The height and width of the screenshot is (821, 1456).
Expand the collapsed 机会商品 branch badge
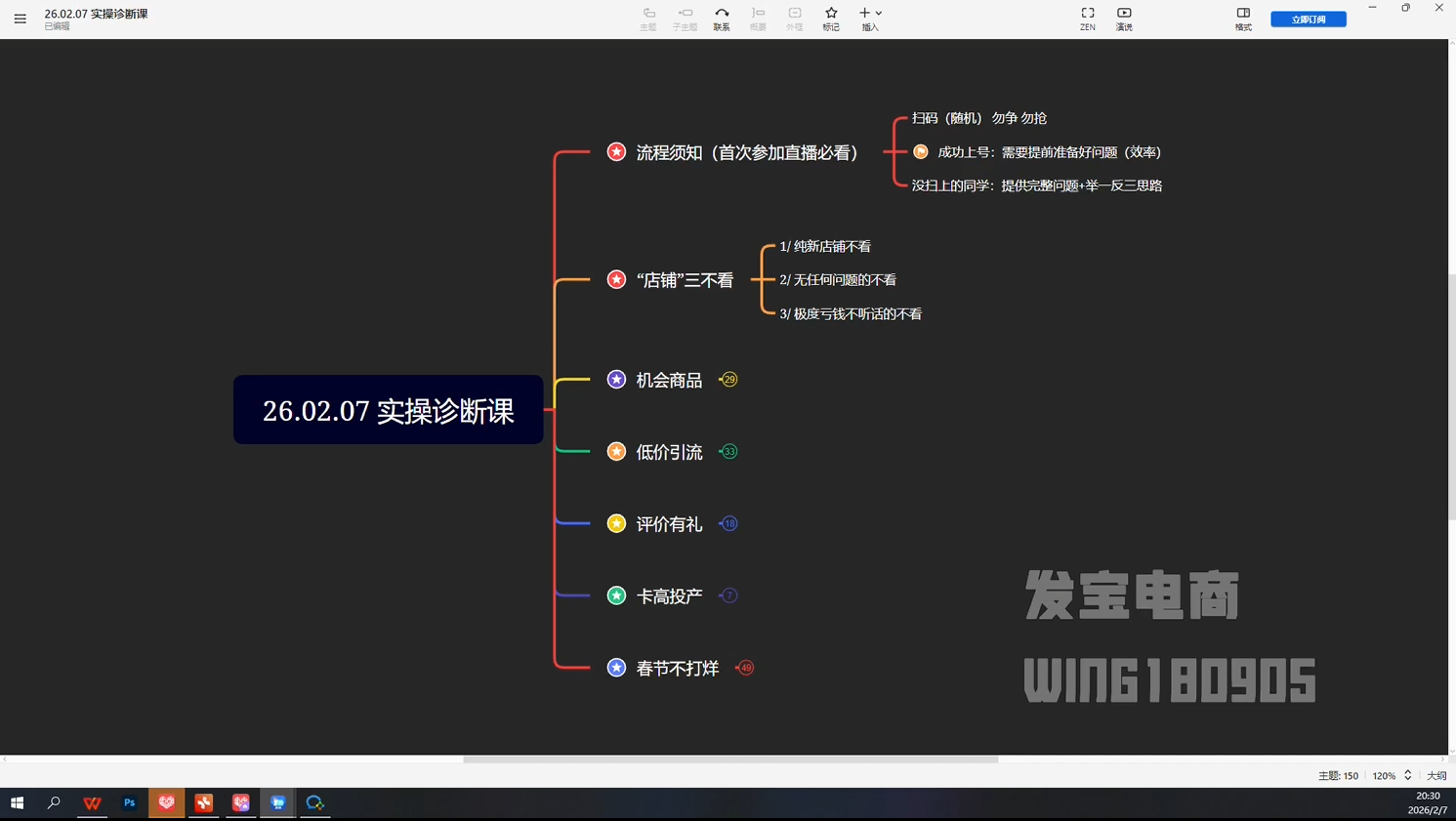[x=728, y=380]
